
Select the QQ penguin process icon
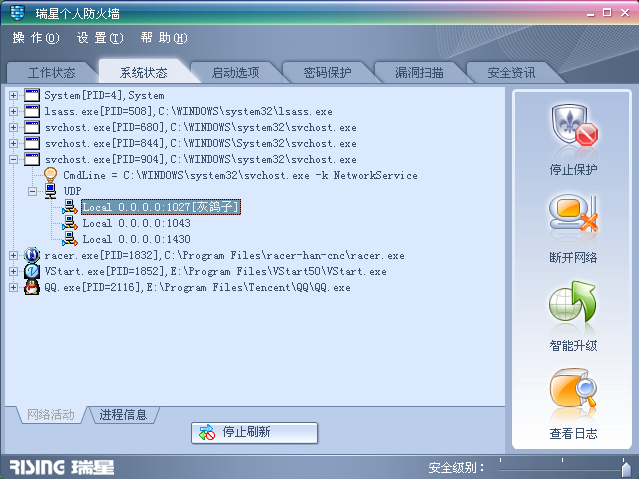point(32,287)
